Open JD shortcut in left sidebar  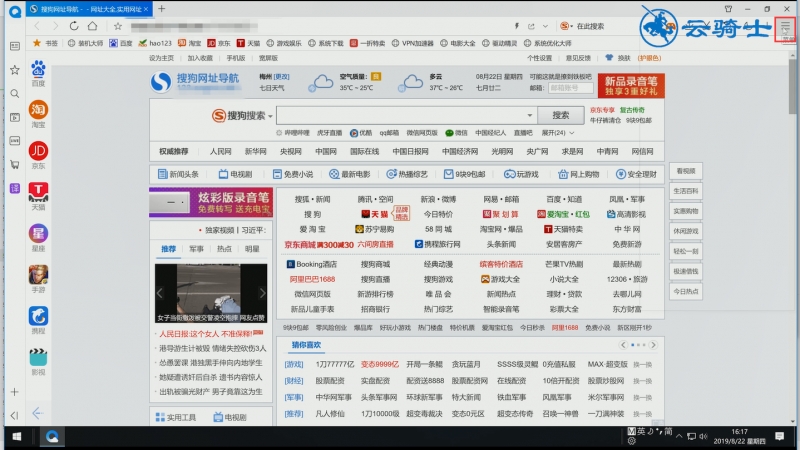[38, 155]
